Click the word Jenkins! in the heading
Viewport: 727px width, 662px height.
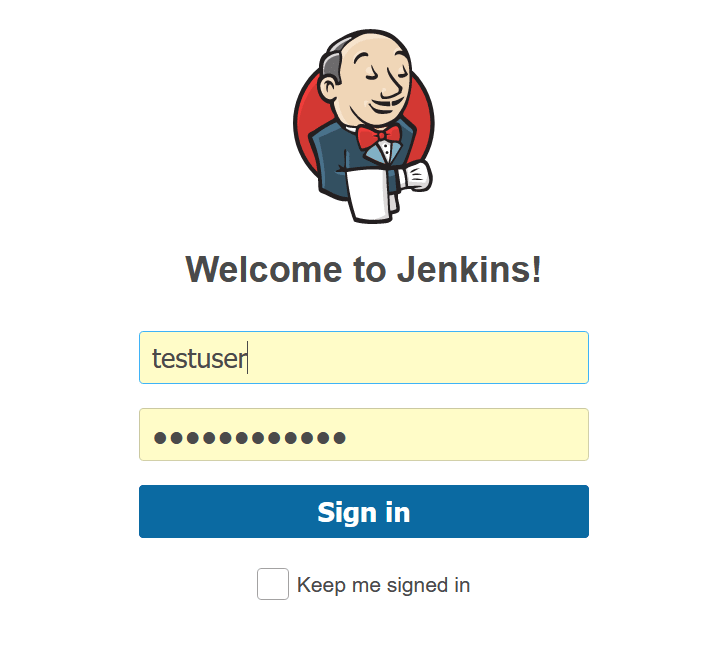pos(469,269)
